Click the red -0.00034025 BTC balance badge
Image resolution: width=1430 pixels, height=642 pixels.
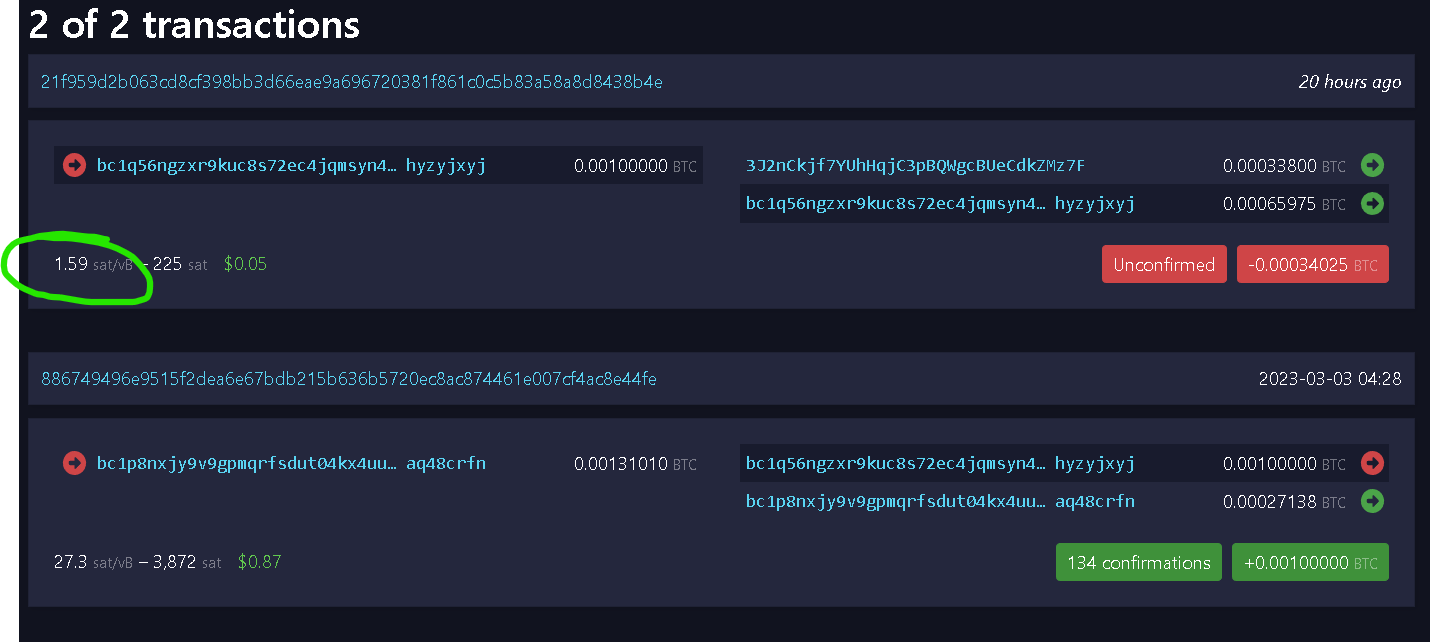coord(1313,264)
